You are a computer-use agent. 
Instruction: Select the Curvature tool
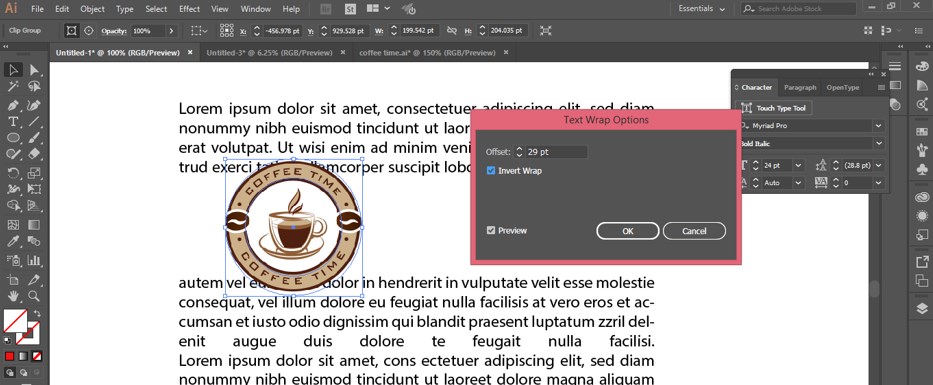pos(34,105)
